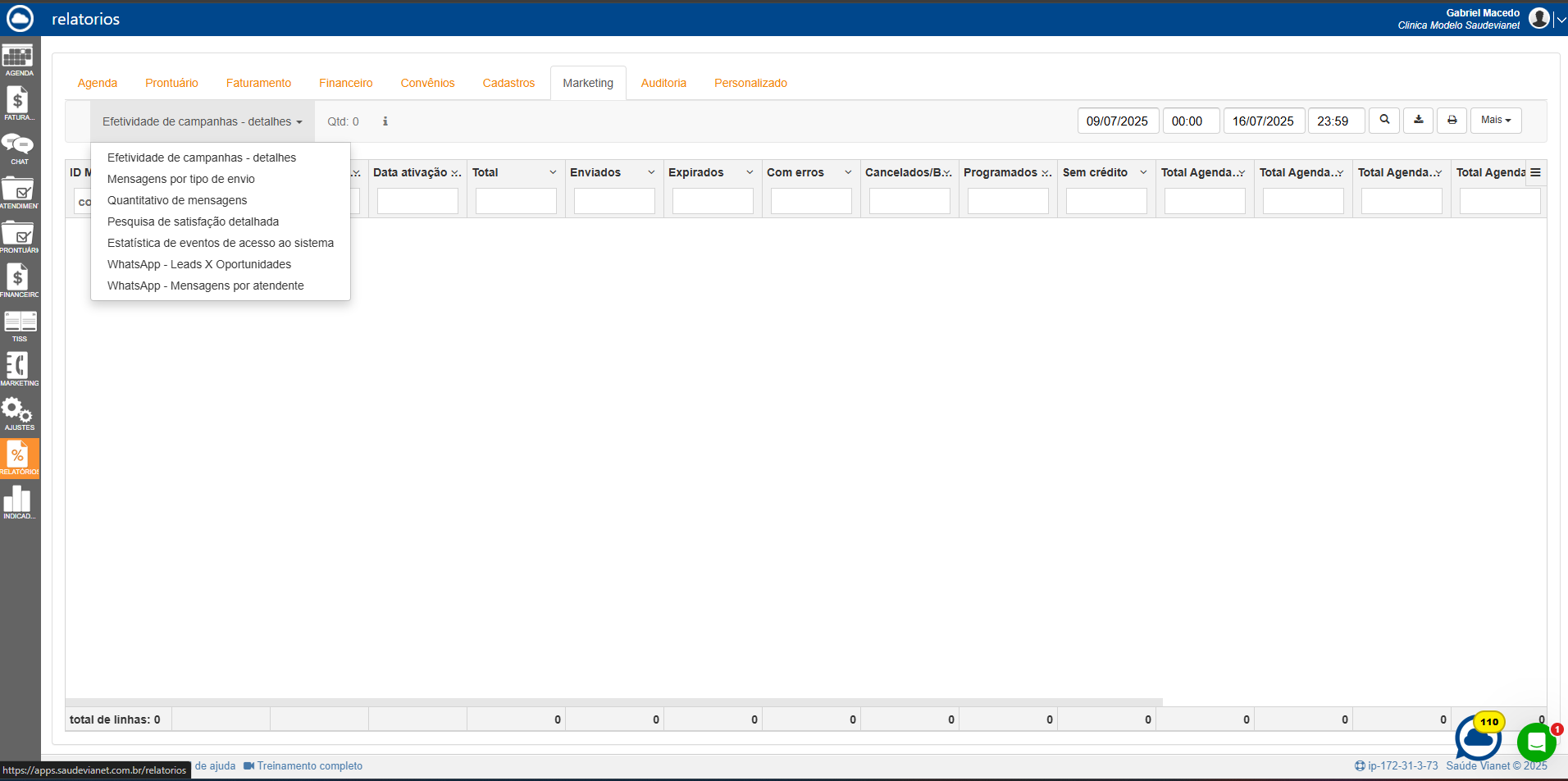
Task: Click the end time field 23:59
Action: click(1337, 121)
